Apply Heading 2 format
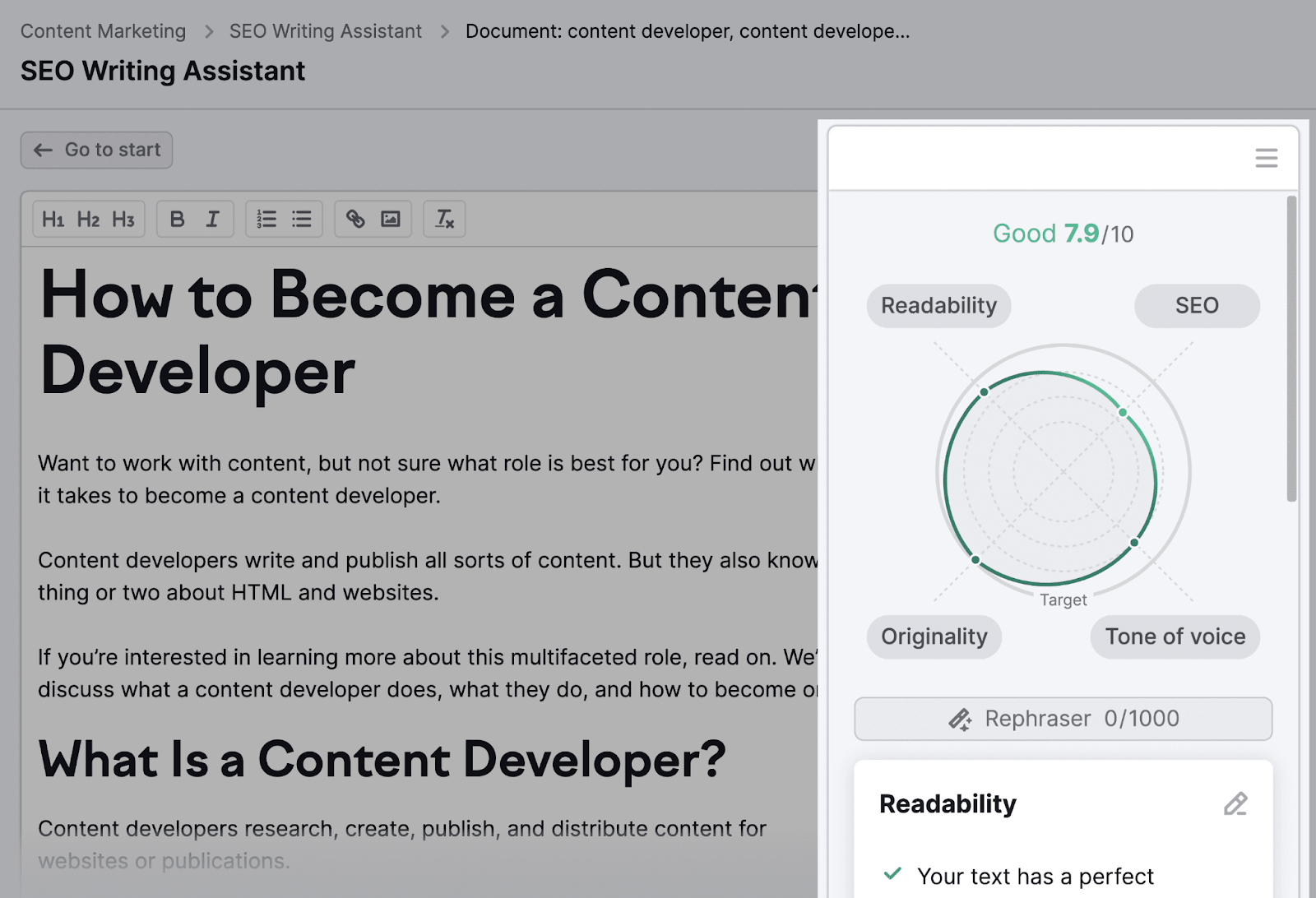1316x898 pixels. coord(88,220)
